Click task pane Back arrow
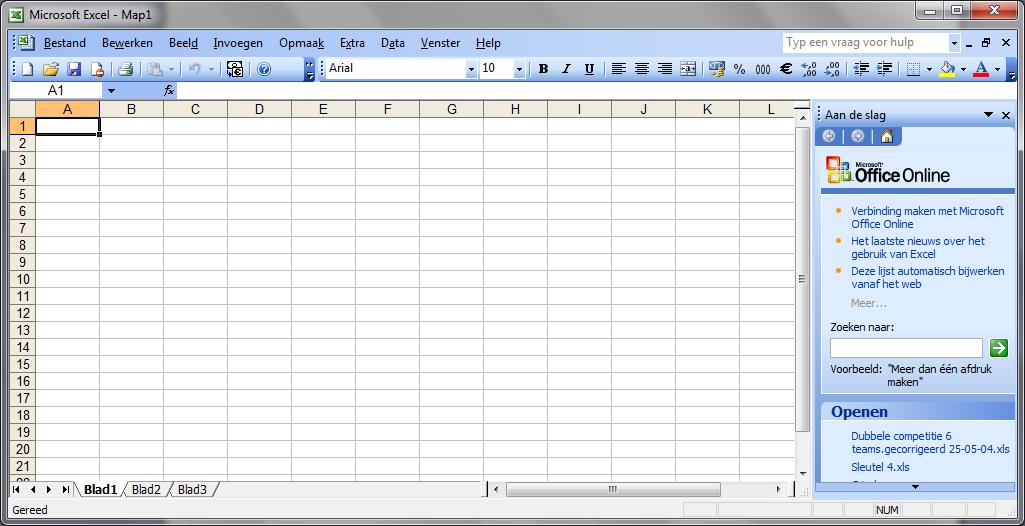This screenshot has width=1025, height=526. pyautogui.click(x=830, y=136)
